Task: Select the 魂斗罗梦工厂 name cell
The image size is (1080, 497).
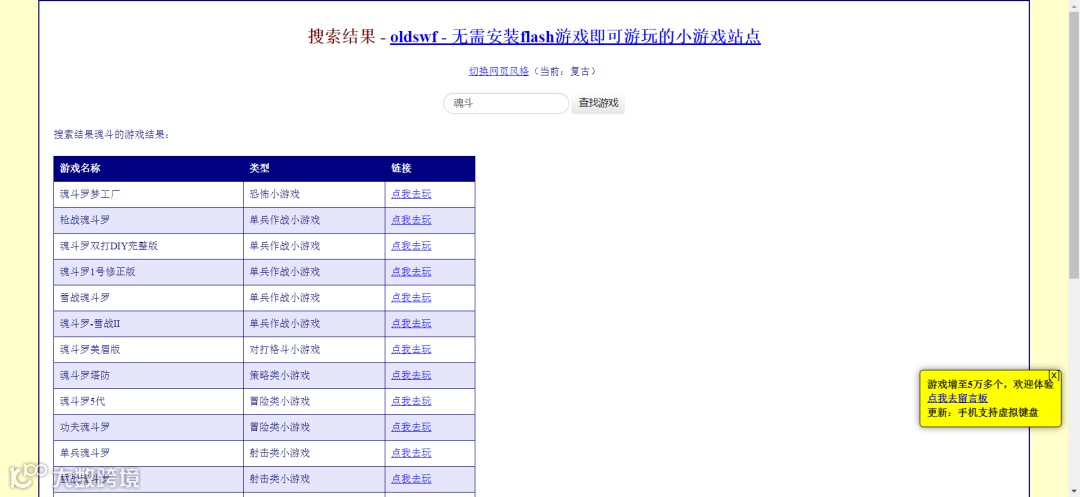Action: click(x=148, y=194)
